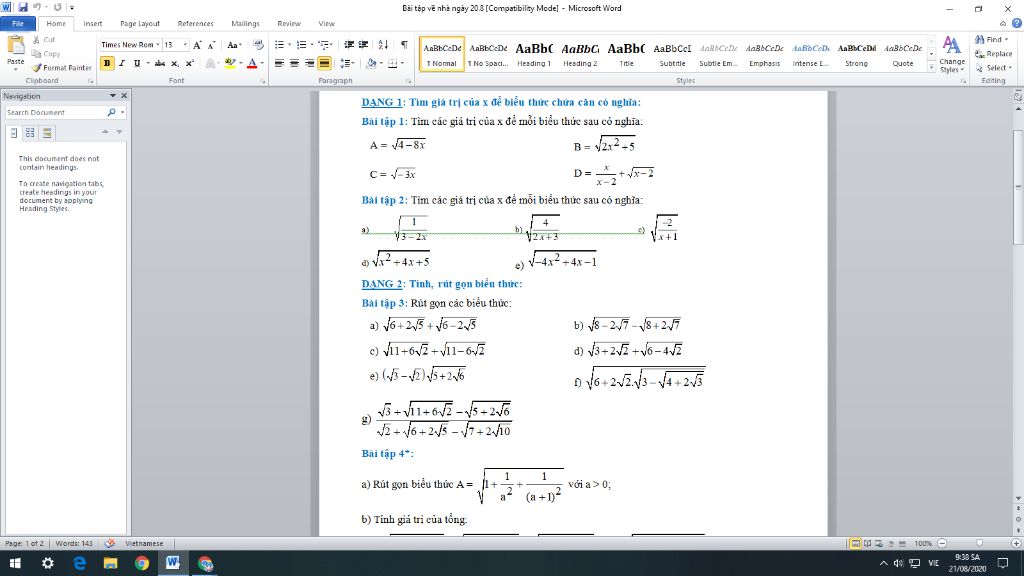This screenshot has height=576, width=1024.
Task: Open Navigation pane options arrow
Action: (x=112, y=95)
